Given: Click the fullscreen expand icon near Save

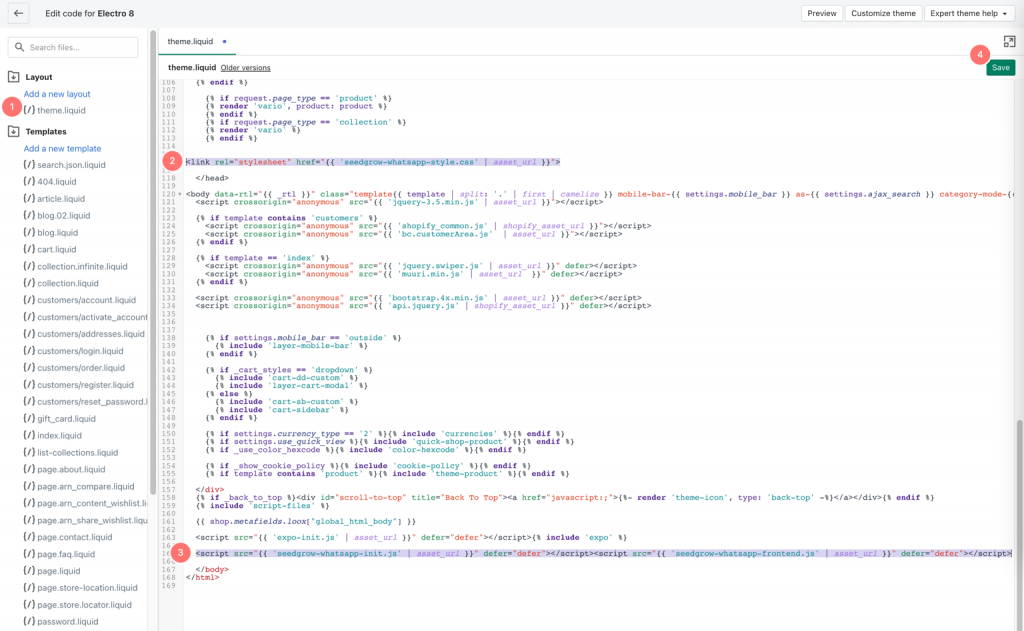Looking at the screenshot, I should tap(1010, 41).
